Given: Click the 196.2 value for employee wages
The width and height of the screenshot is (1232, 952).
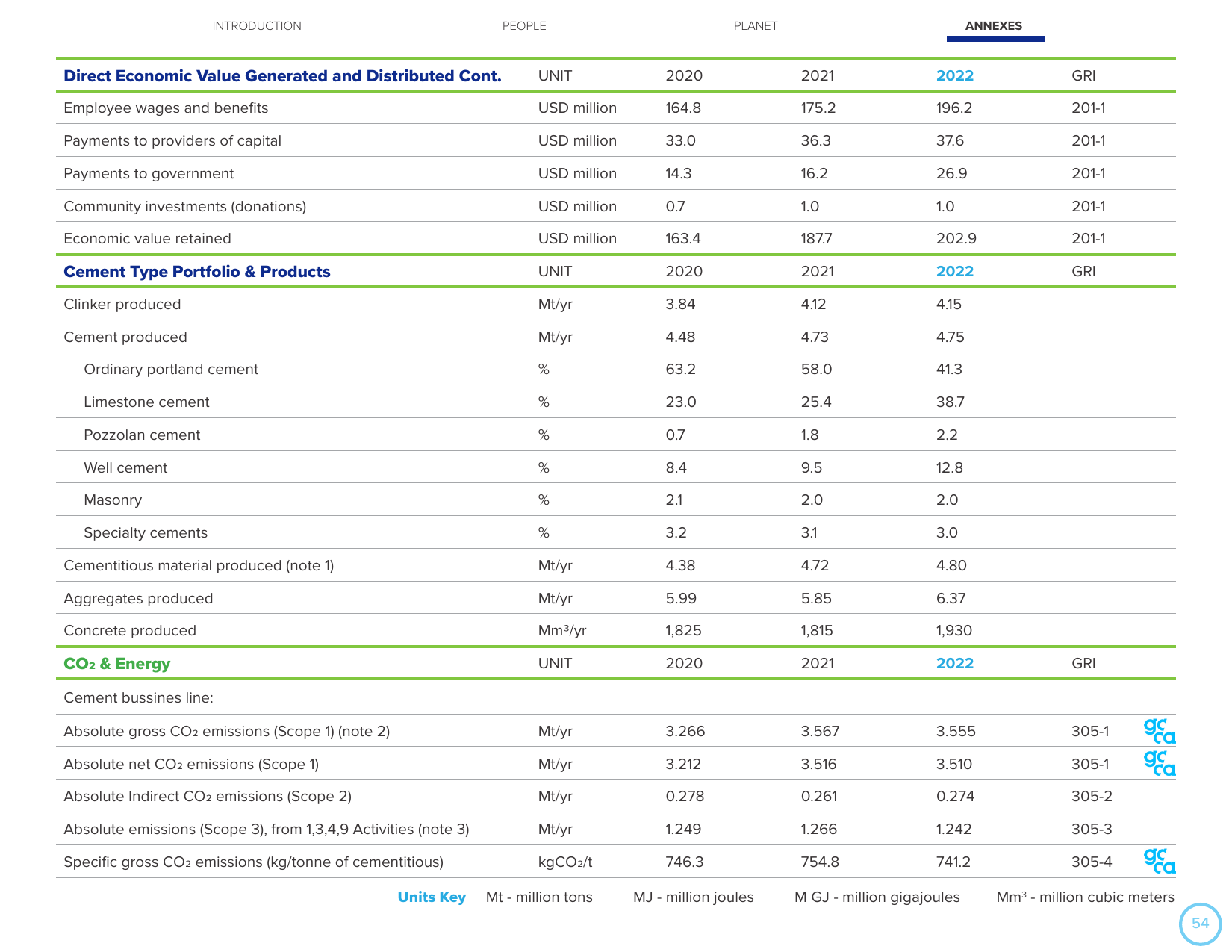Looking at the screenshot, I should [x=954, y=108].
